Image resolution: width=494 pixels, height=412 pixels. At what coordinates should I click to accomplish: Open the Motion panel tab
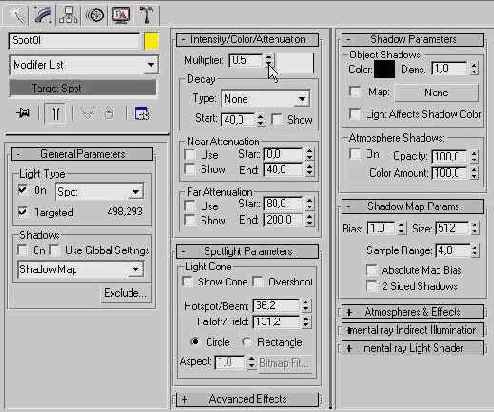click(x=95, y=15)
